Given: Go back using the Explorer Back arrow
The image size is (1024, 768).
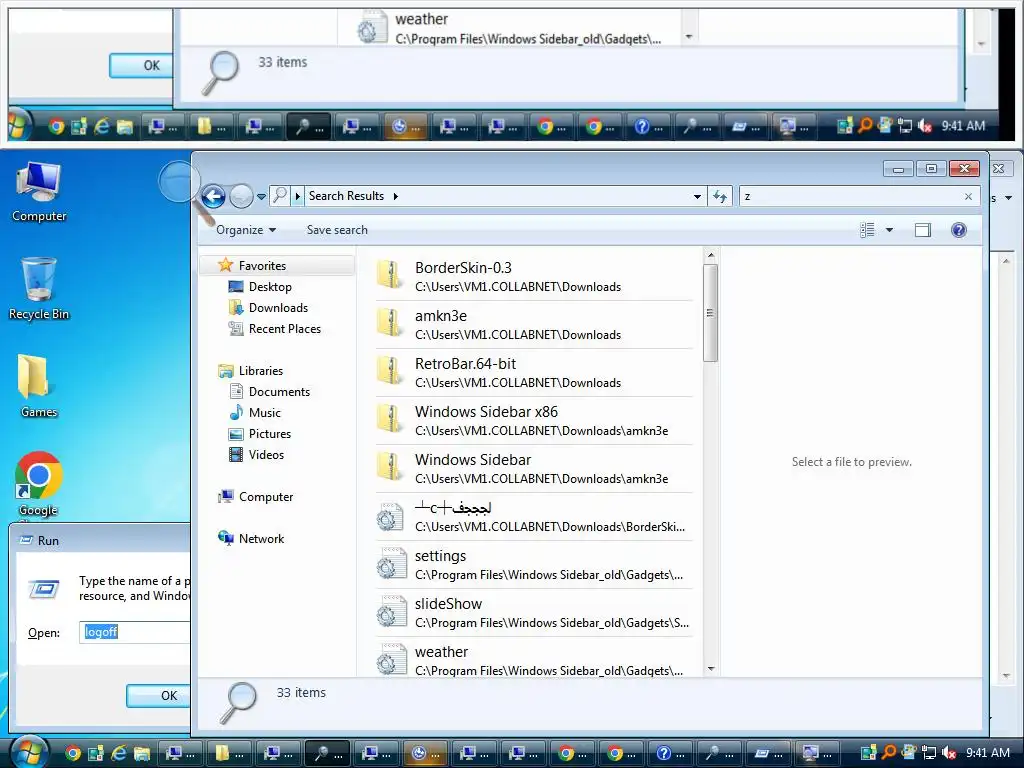Looking at the screenshot, I should pos(214,196).
